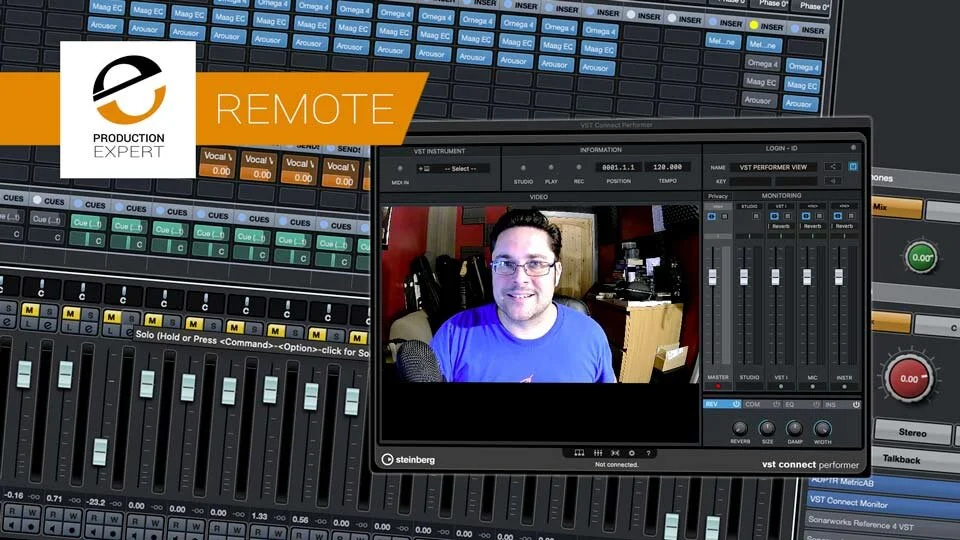This screenshot has height=540, width=960.
Task: Click the REC status indicator
Action: click(579, 167)
